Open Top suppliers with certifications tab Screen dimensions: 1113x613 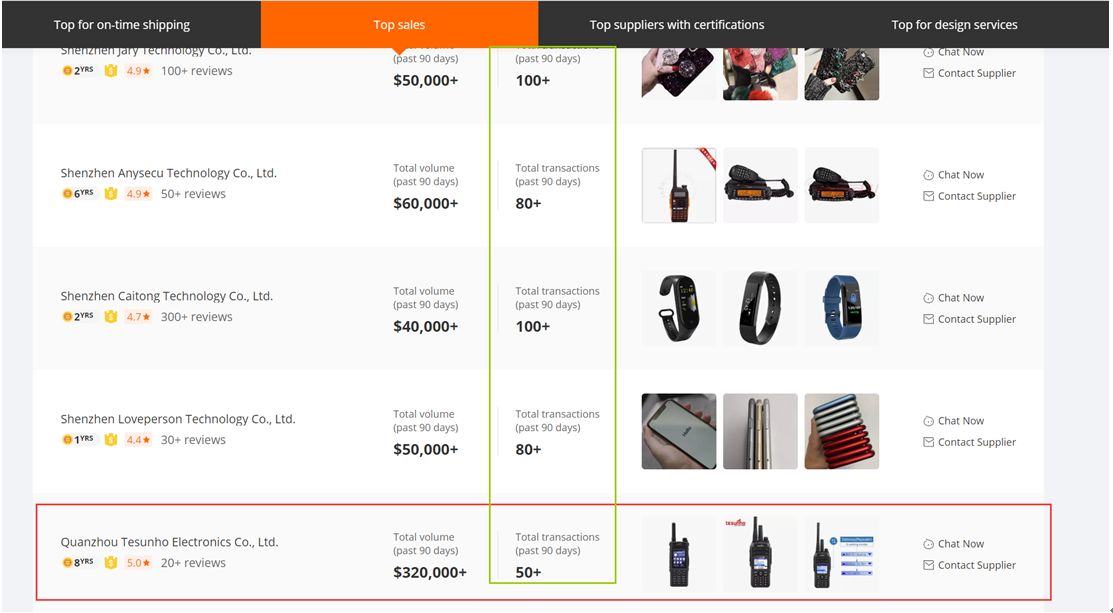pos(676,25)
